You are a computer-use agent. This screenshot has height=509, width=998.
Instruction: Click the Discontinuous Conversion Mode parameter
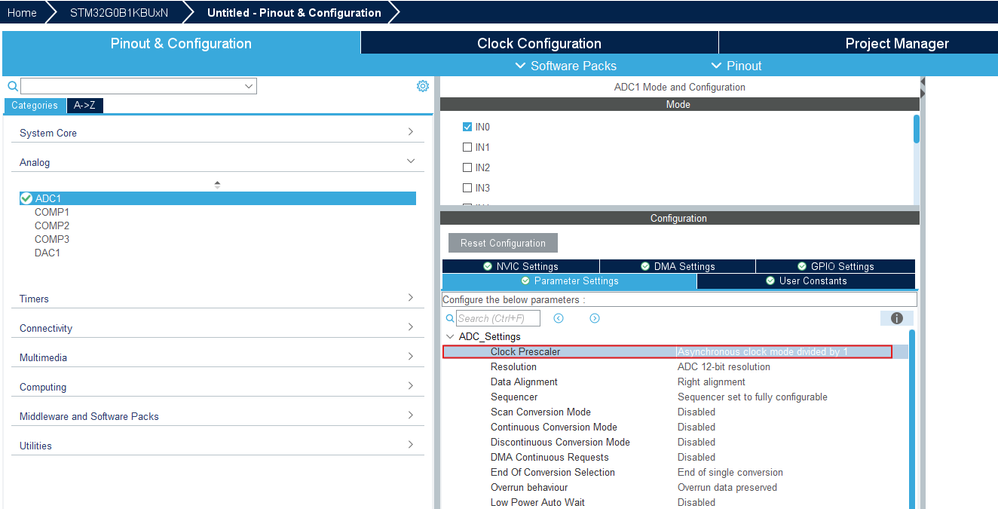[x=560, y=442]
